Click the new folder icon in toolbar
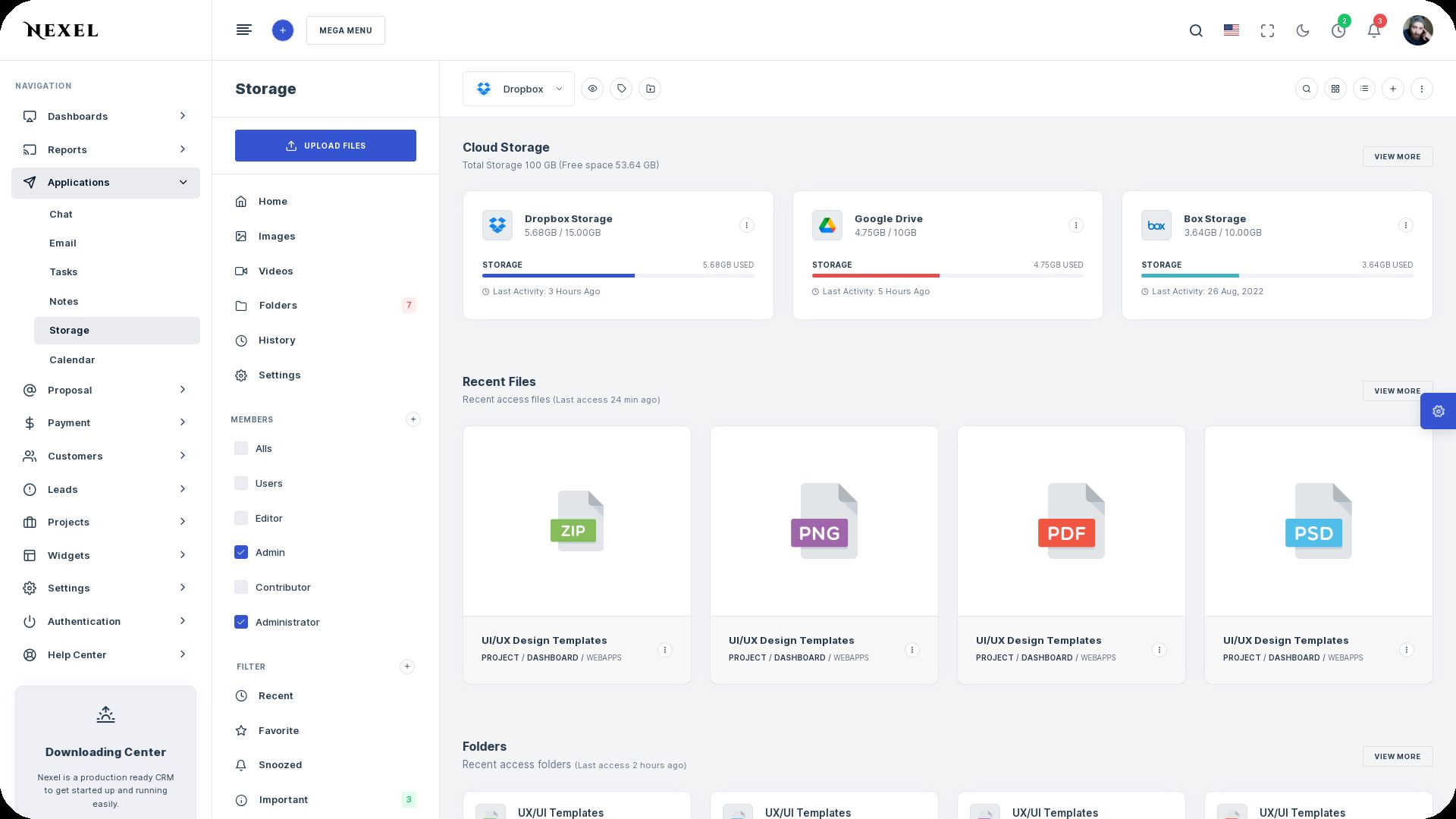This screenshot has height=819, width=1456. (650, 89)
